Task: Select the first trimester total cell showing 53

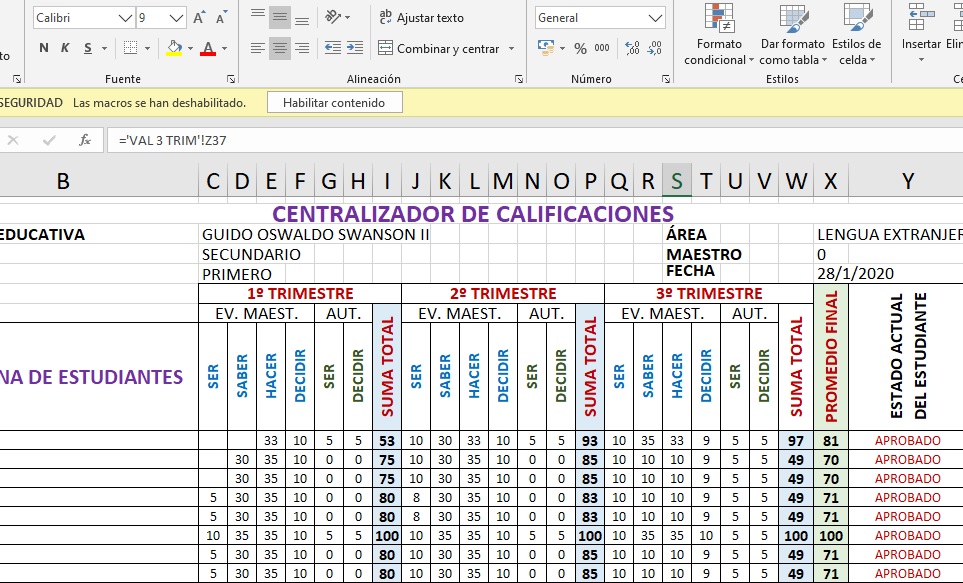Action: [x=387, y=440]
